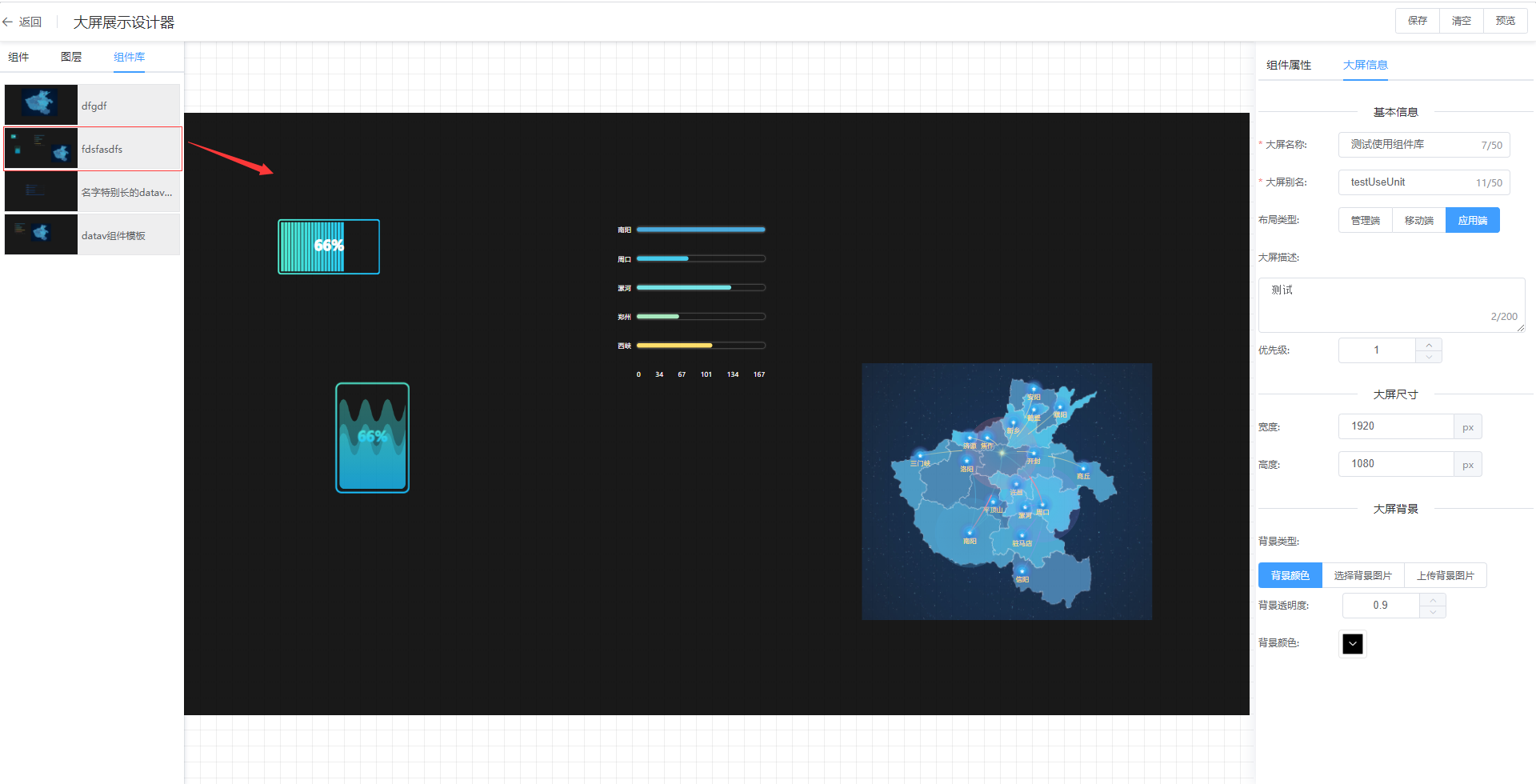
Task: Click the 保存 save button
Action: pos(1418,21)
